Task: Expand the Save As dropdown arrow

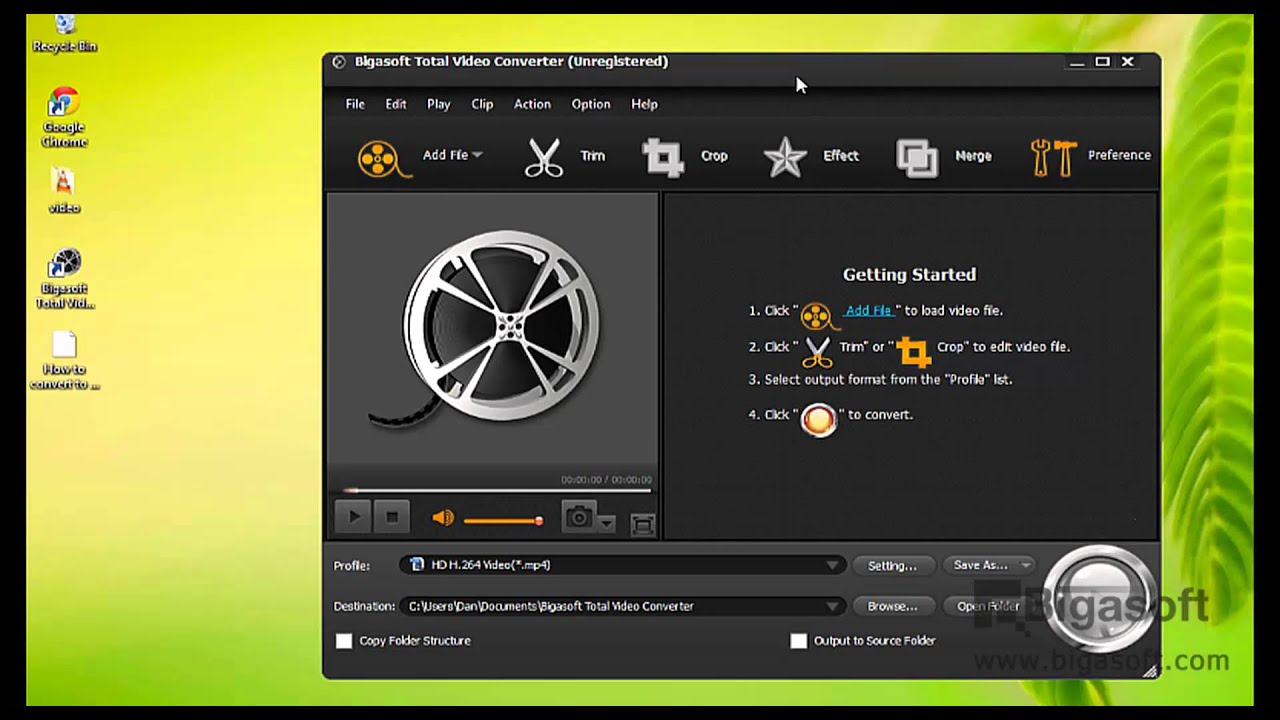Action: (x=1025, y=566)
